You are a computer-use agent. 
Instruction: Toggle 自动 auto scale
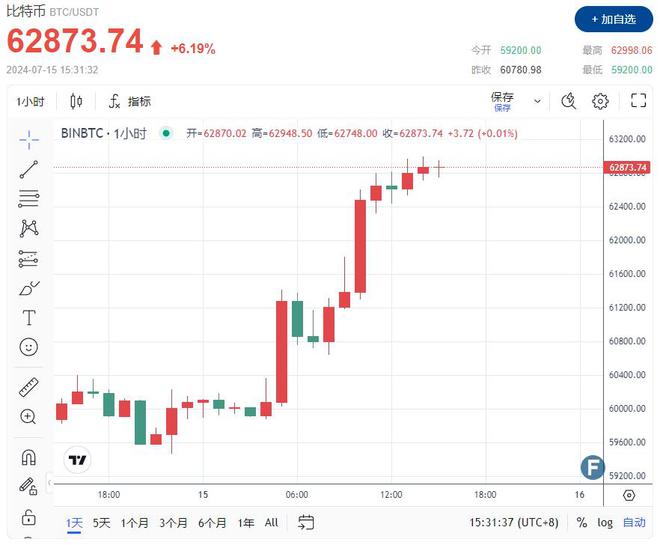pyautogui.click(x=634, y=522)
